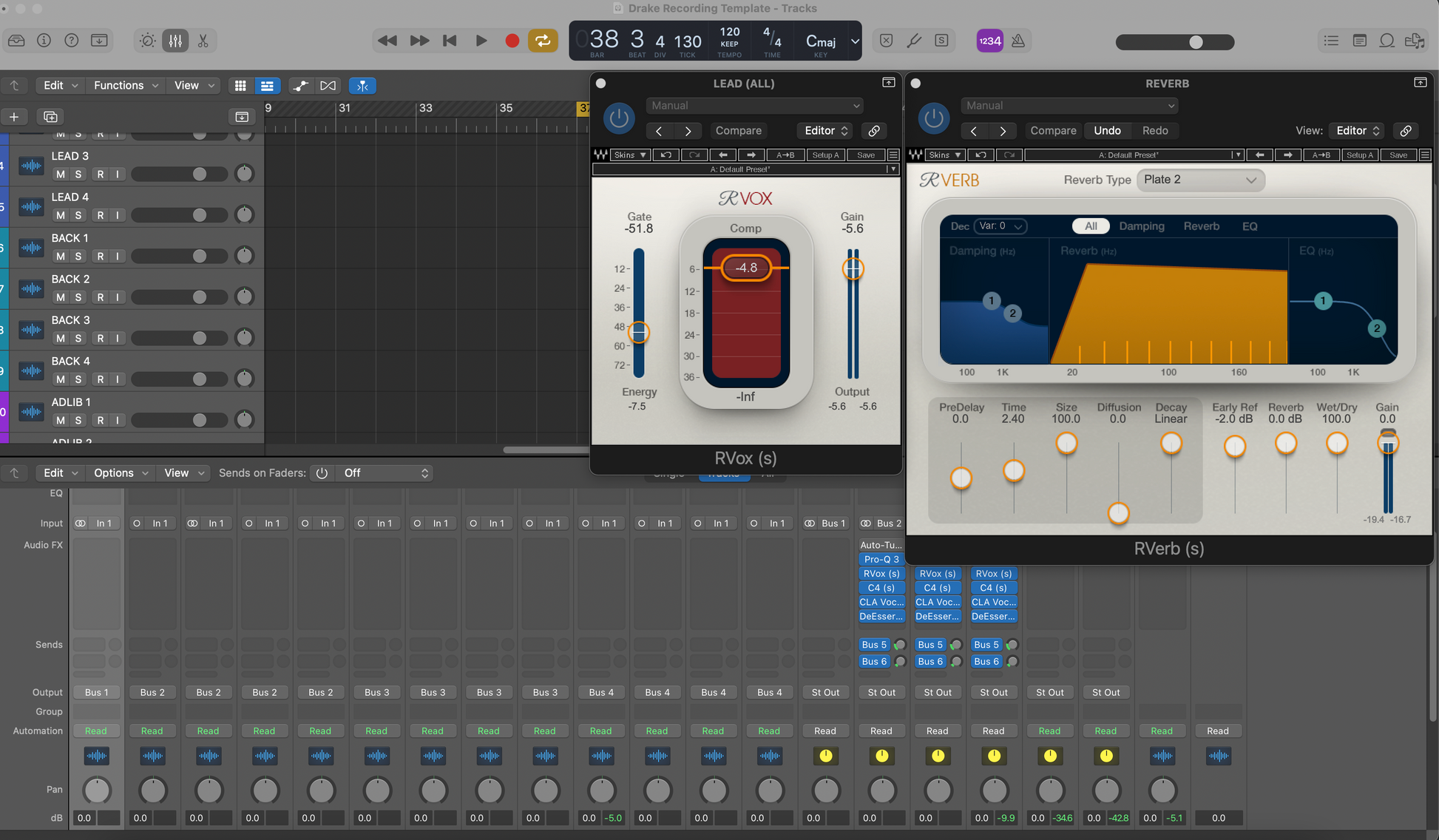
Task: Toggle the RVerb plugin power button
Action: pos(933,118)
